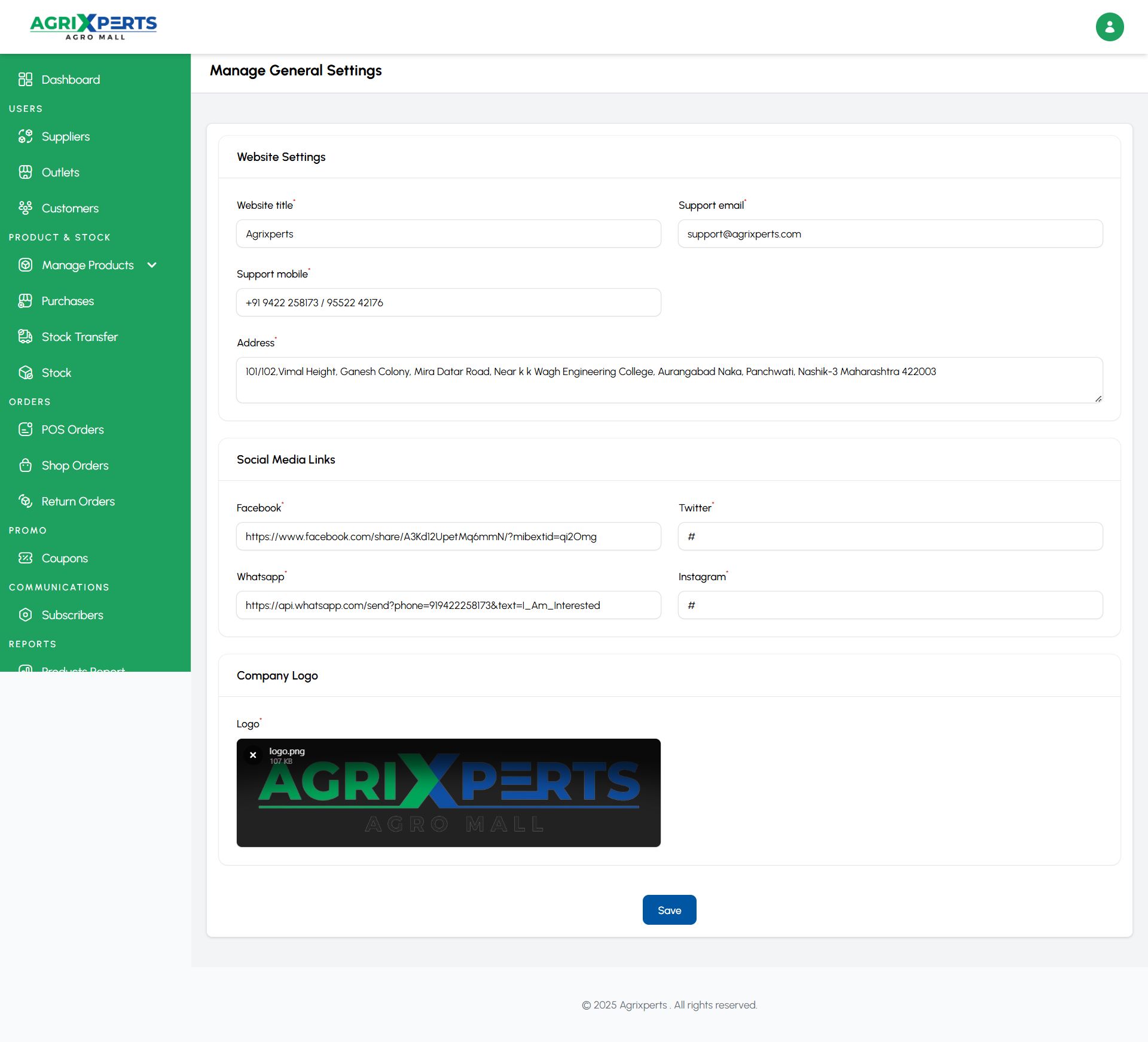Remove logo.png with the X icon
The width and height of the screenshot is (1148, 1042).
coord(253,755)
